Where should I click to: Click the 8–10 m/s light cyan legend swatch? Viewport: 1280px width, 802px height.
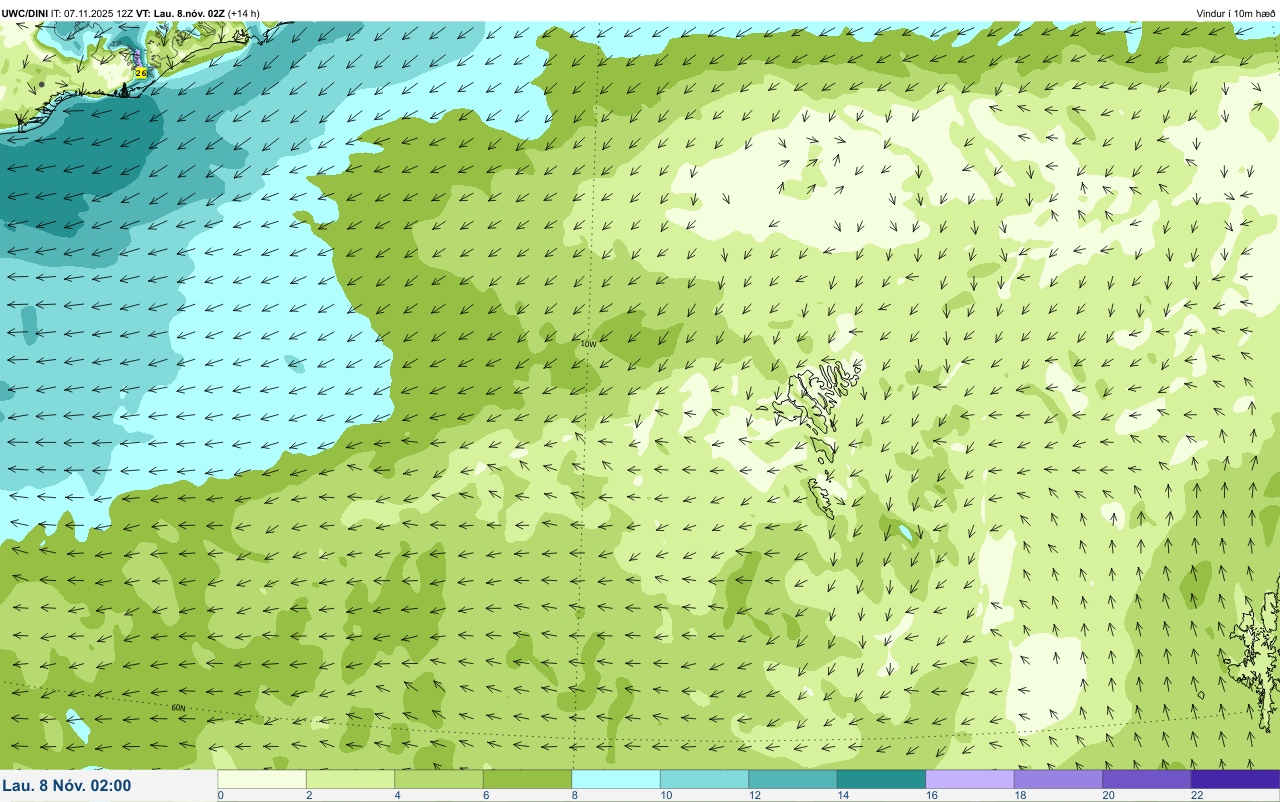coord(616,779)
